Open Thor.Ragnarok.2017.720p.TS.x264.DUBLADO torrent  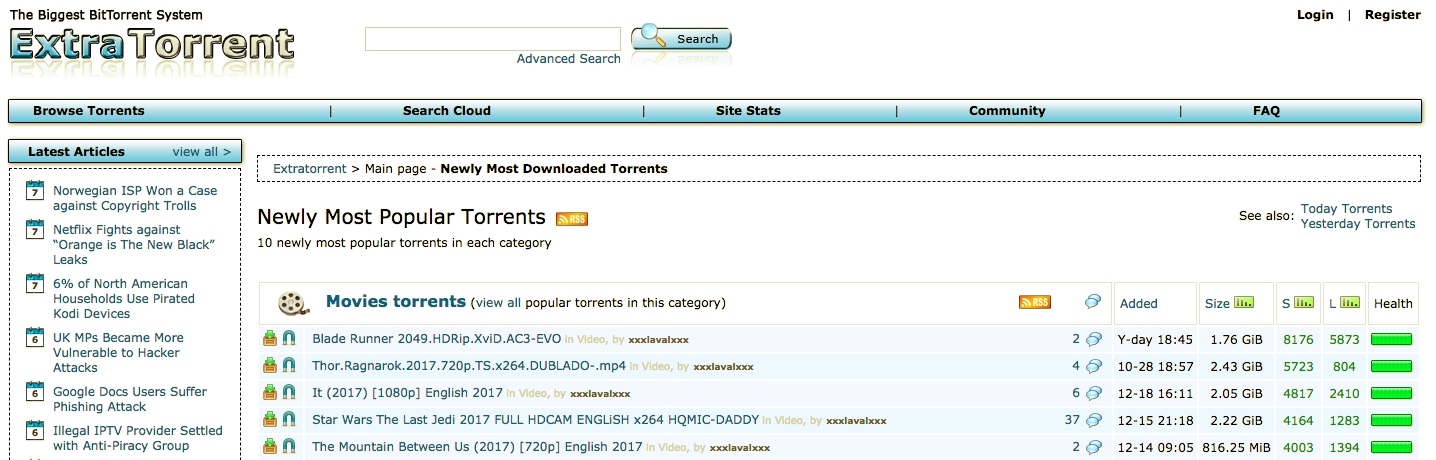tap(469, 366)
